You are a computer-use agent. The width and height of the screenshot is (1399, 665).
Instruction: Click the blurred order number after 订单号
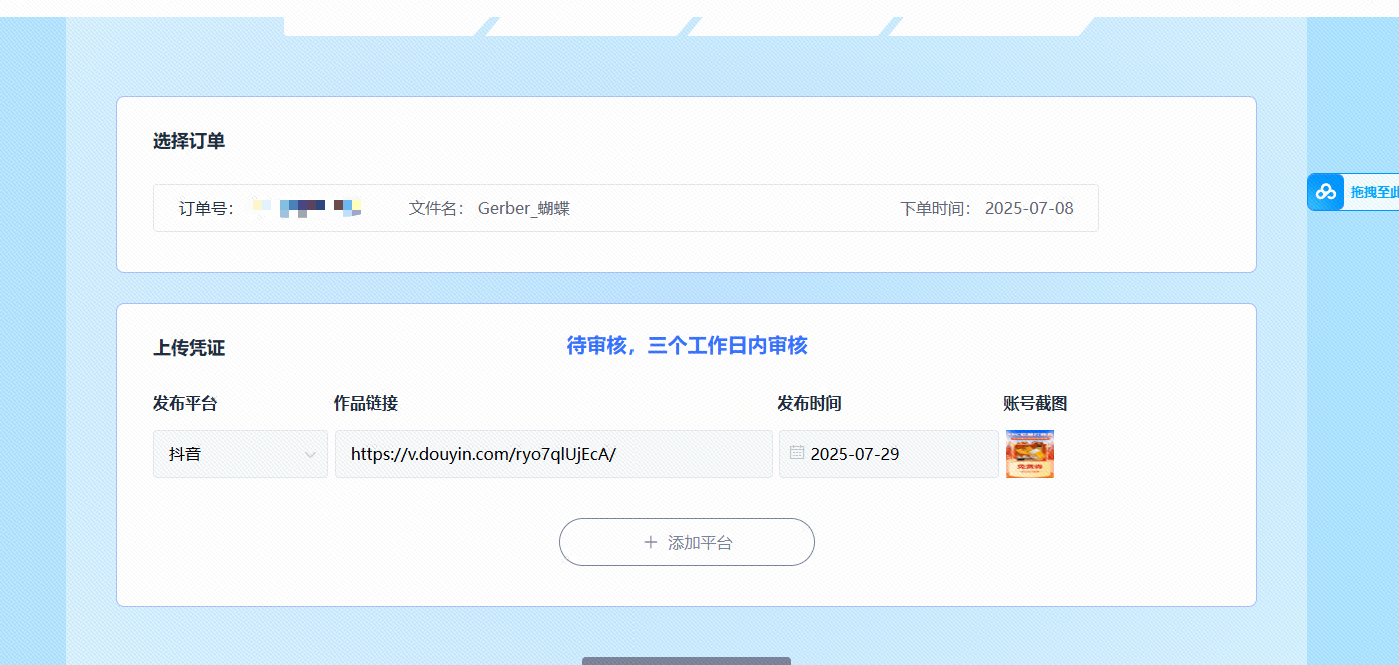306,208
